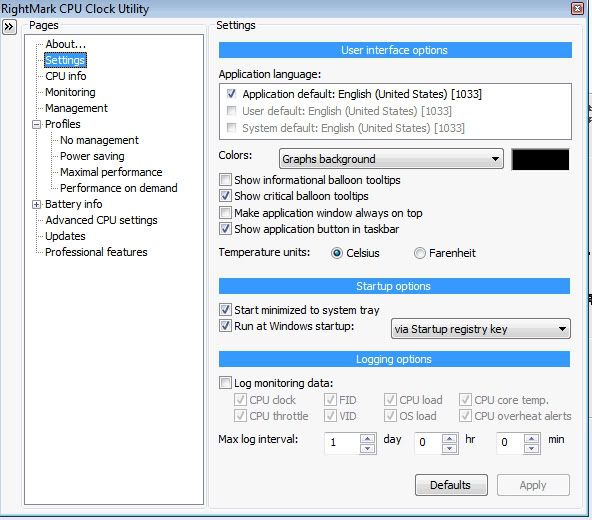Image resolution: width=592 pixels, height=520 pixels.
Task: Increase the Max log interval min value
Action: coord(532,438)
